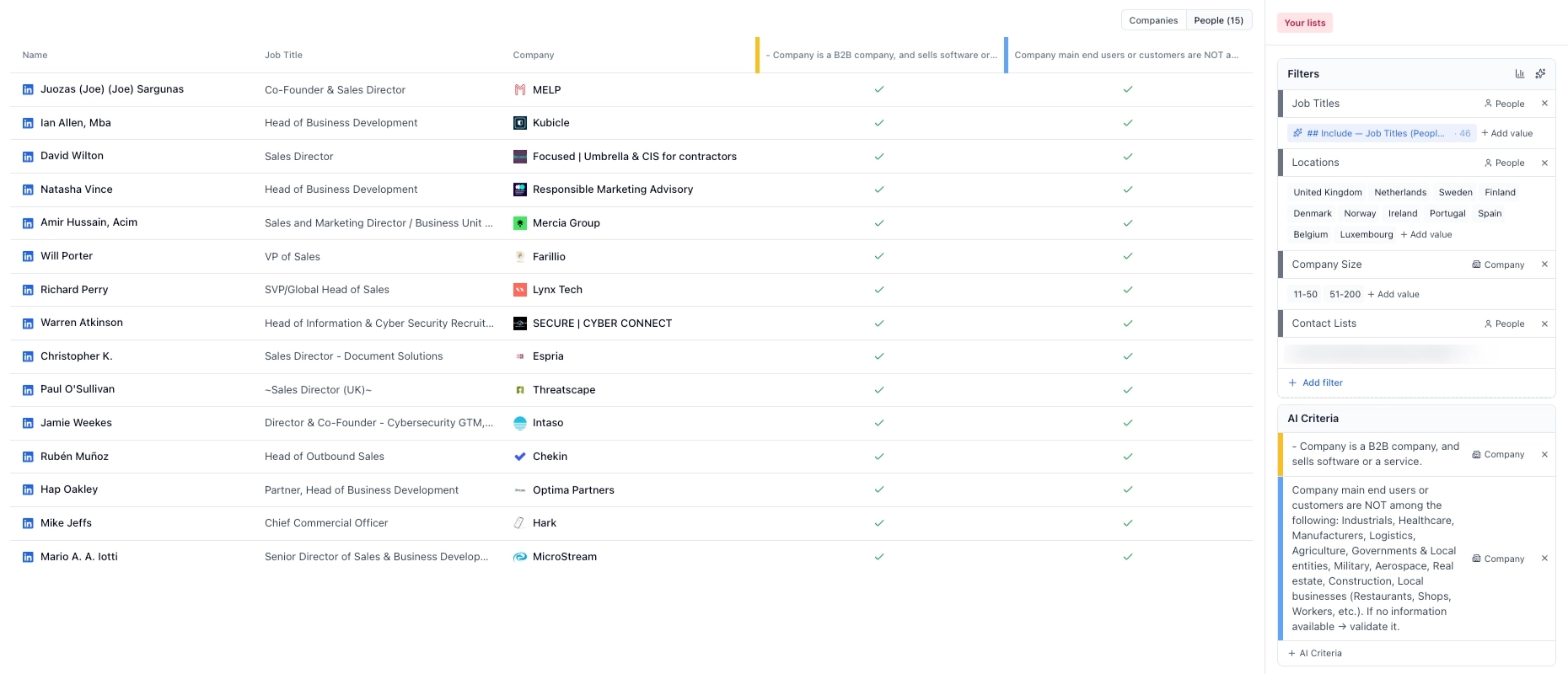Sort by Job Title column header

[283, 55]
